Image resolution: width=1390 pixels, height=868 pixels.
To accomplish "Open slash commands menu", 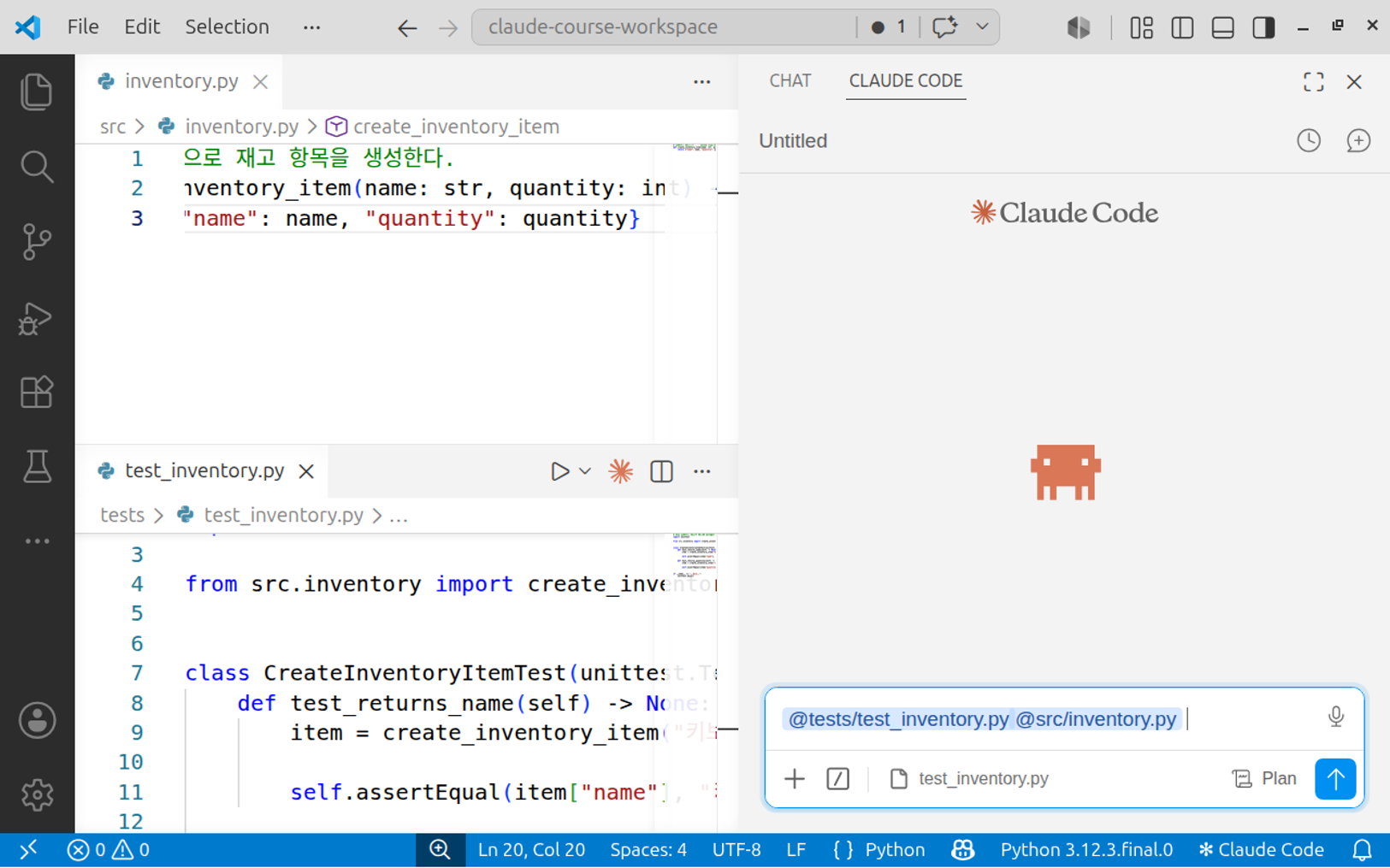I will (838, 778).
